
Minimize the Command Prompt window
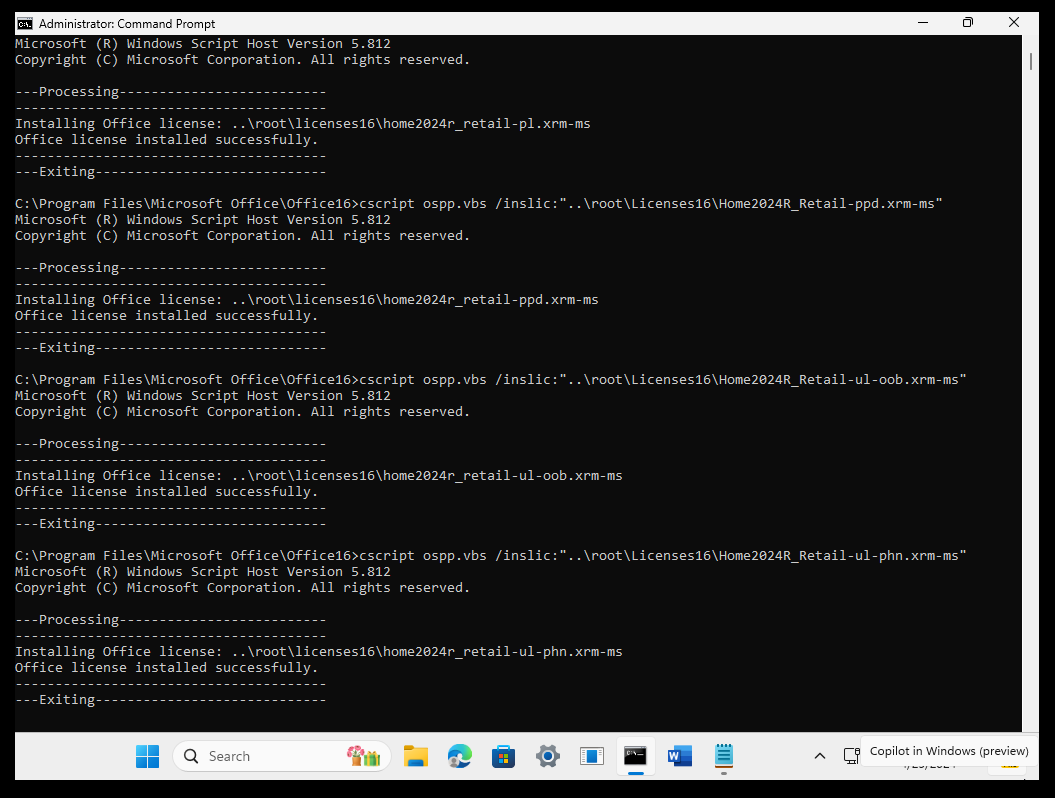point(923,23)
